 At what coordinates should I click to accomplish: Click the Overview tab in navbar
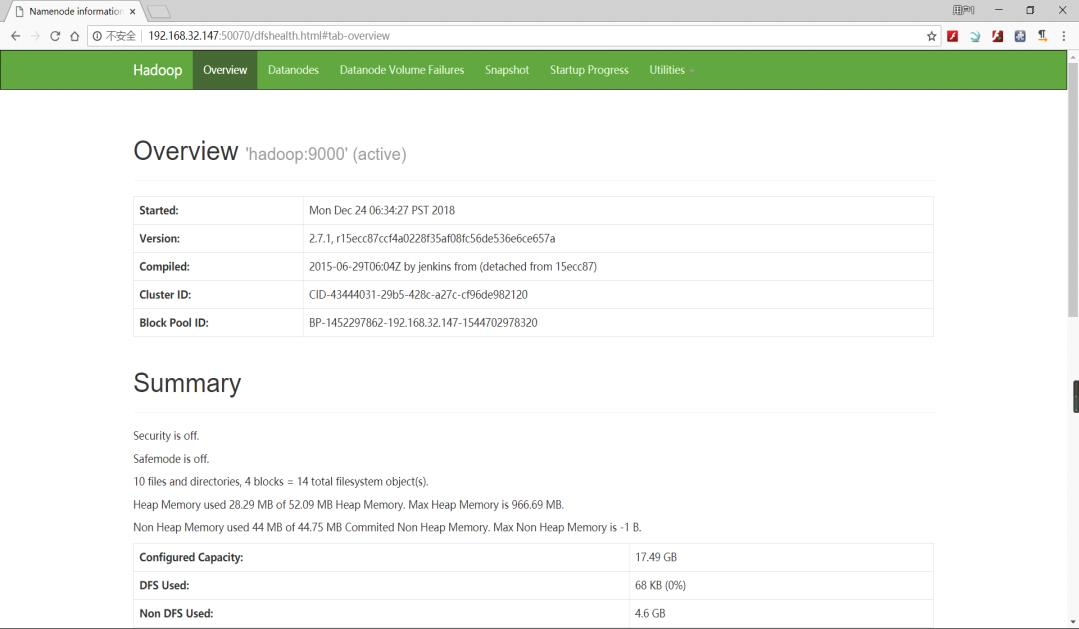click(225, 70)
